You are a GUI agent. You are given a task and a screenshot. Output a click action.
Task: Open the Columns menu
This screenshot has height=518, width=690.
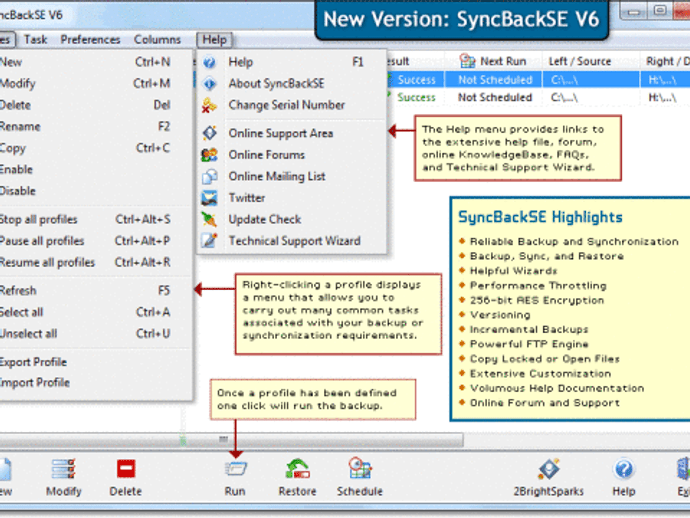pos(157,40)
